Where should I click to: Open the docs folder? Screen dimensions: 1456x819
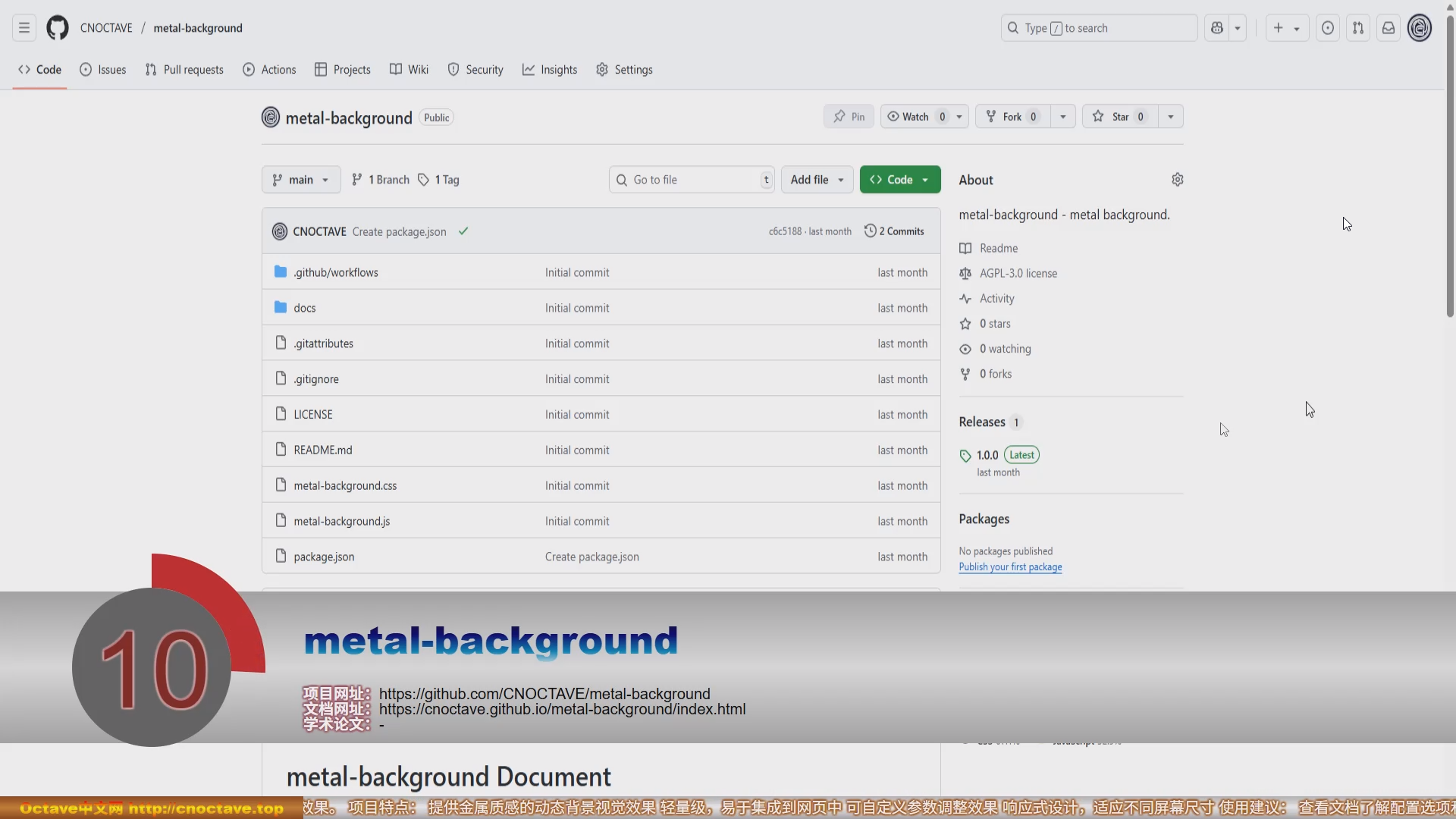(305, 308)
